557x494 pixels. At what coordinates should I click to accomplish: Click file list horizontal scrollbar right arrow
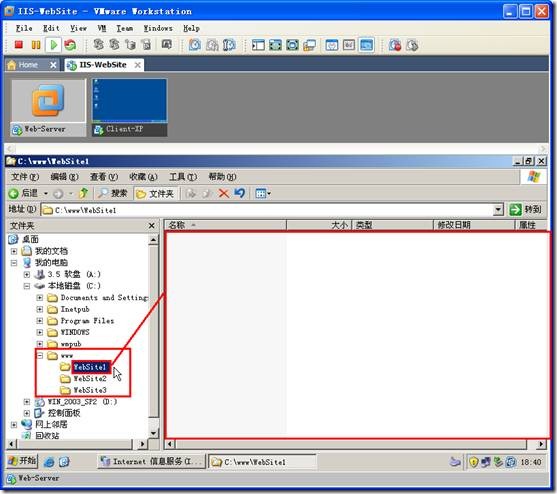(x=541, y=444)
